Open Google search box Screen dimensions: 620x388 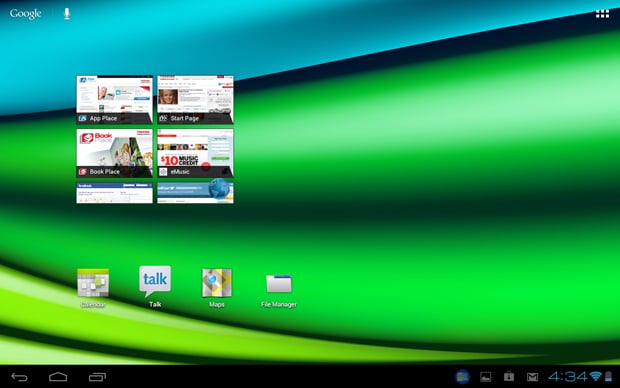tap(26, 13)
